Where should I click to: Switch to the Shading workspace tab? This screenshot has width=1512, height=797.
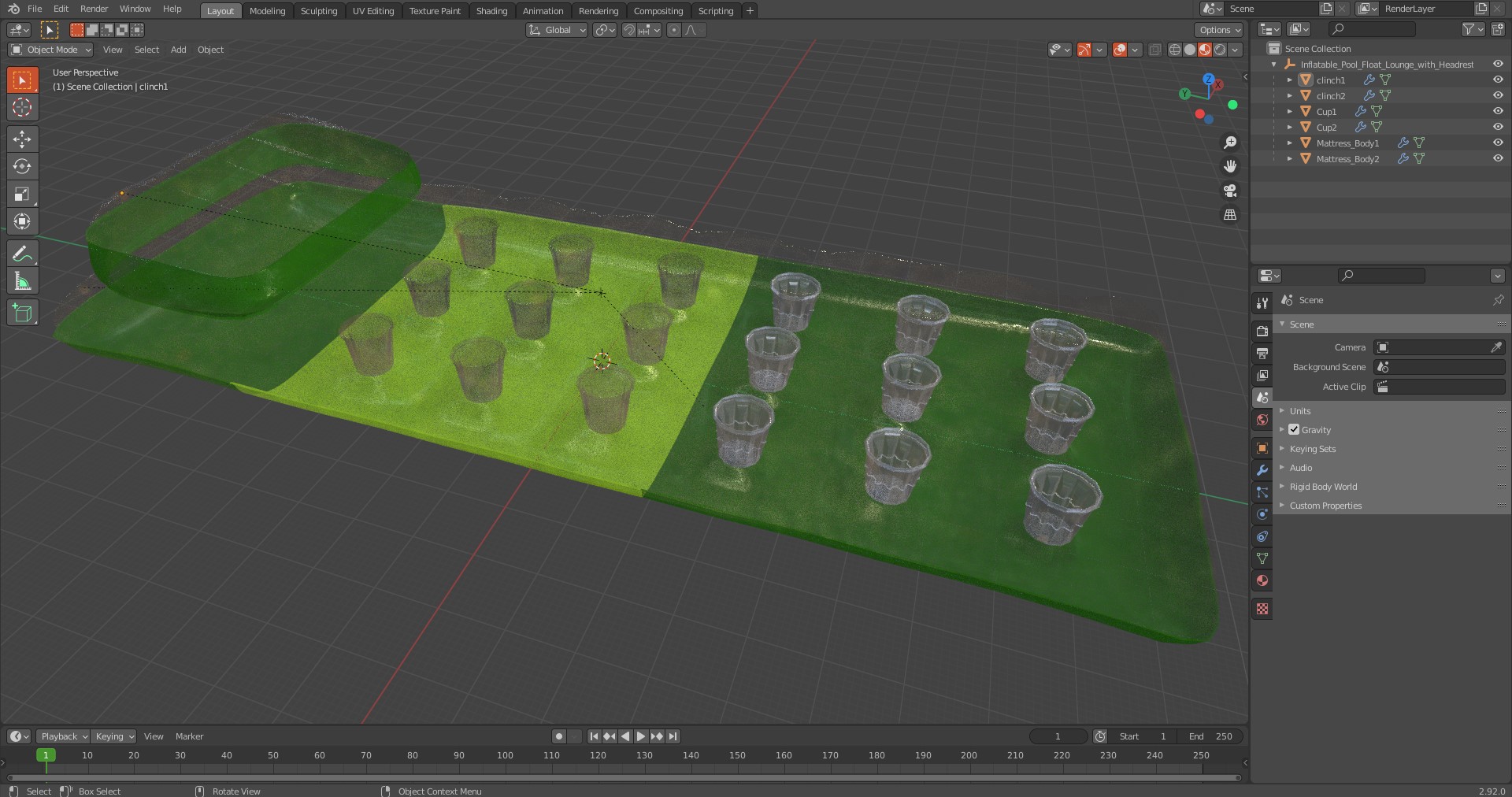click(491, 10)
